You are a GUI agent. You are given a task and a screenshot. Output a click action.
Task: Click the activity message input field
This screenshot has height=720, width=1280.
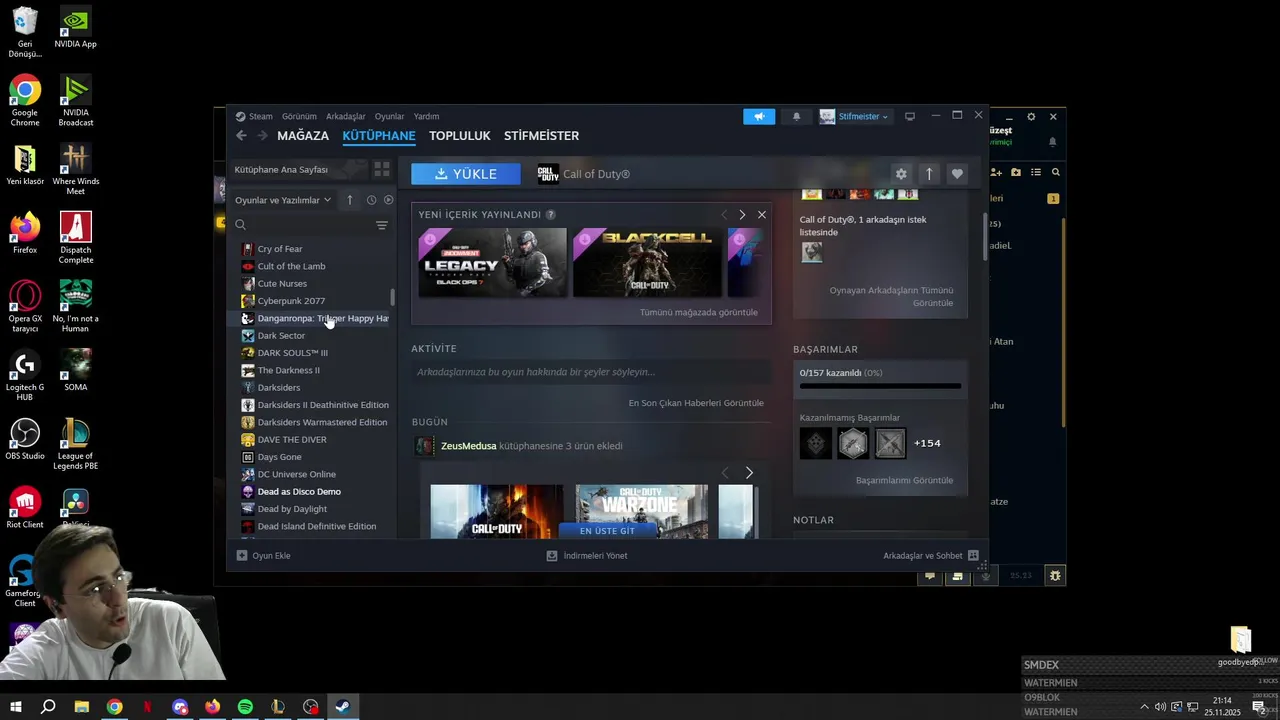[591, 372]
